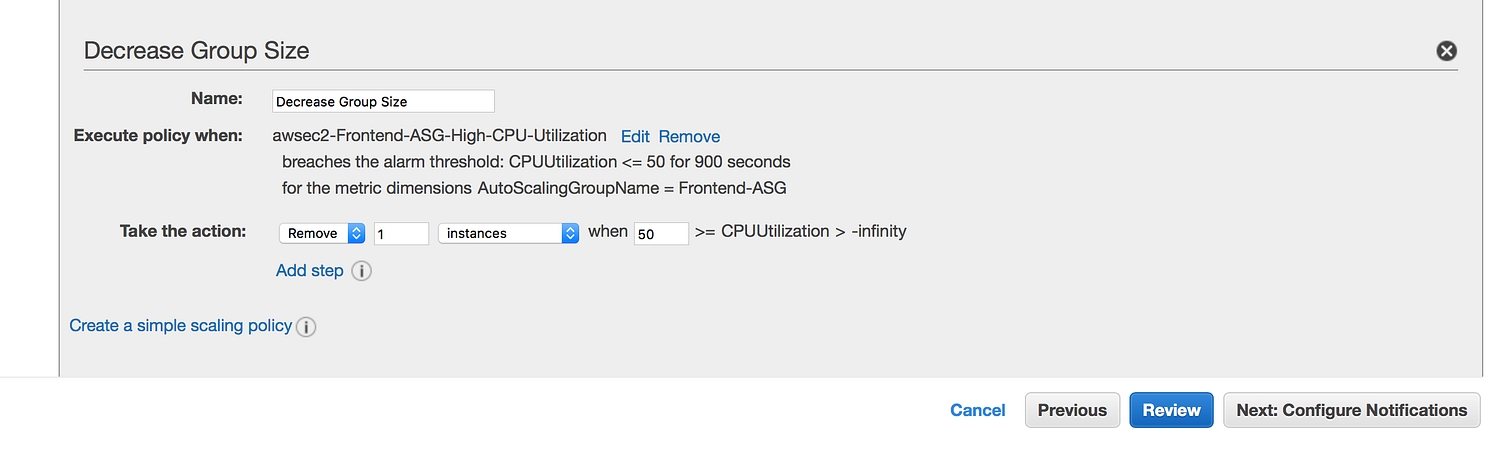Click the Decrease Group Size section heading
Screen dimensions: 1500x452
tap(196, 51)
